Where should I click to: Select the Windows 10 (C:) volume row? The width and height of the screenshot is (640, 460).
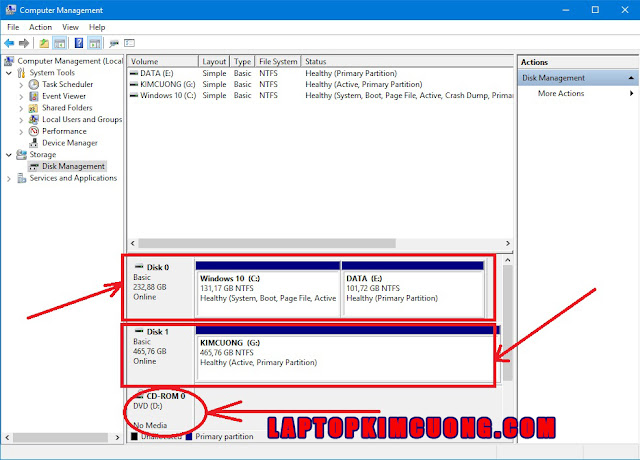click(x=320, y=95)
